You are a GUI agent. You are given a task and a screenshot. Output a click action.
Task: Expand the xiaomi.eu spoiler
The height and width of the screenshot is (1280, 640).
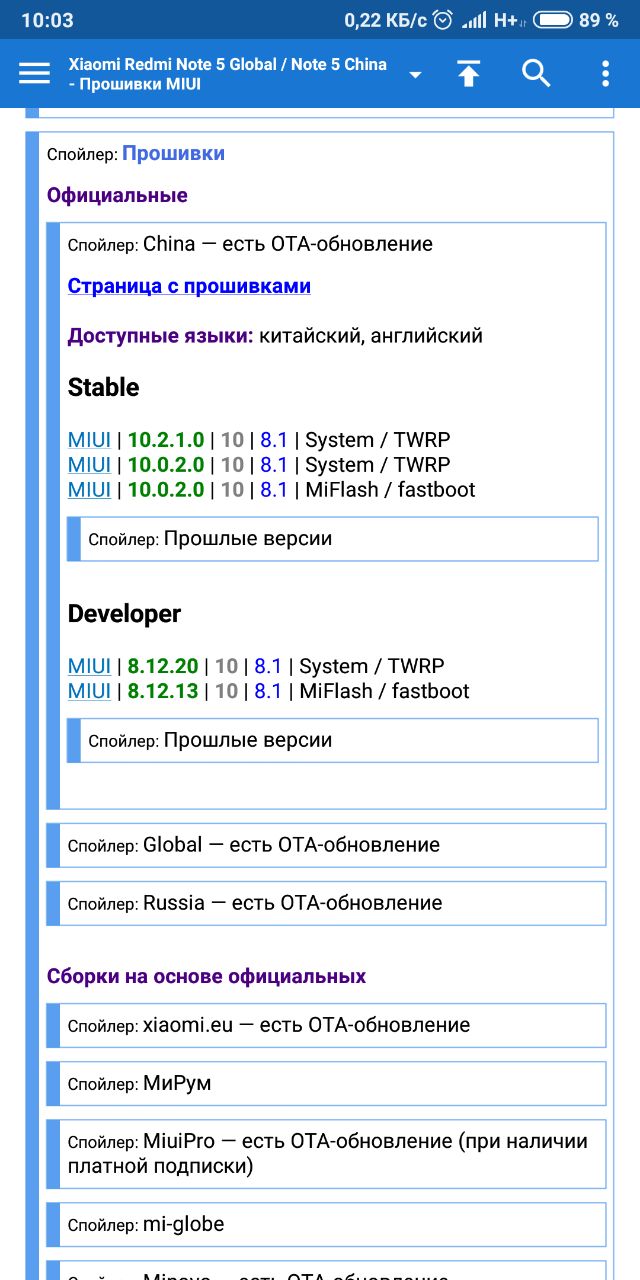[x=326, y=1025]
